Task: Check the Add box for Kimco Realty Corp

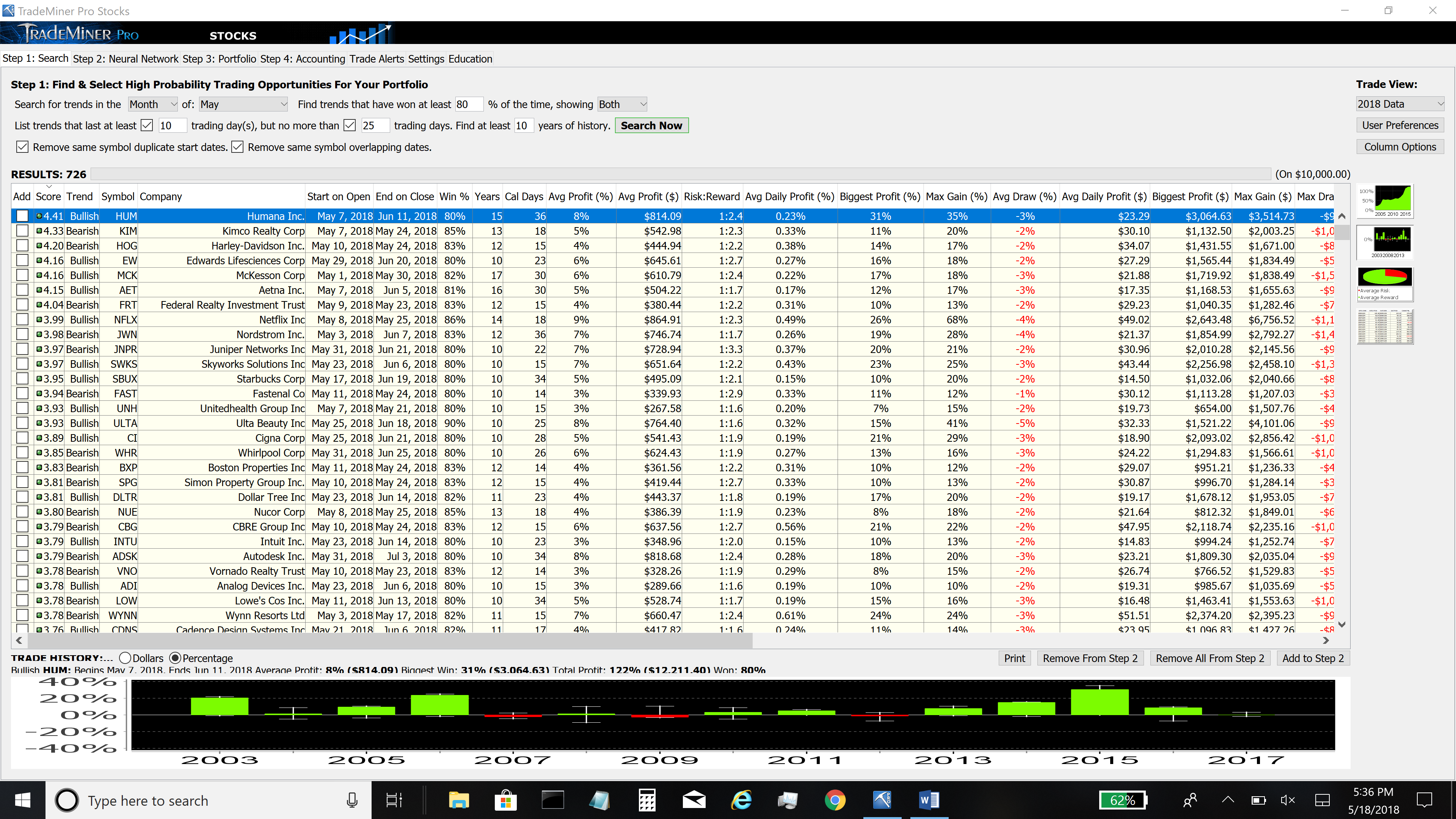Action: [x=22, y=231]
